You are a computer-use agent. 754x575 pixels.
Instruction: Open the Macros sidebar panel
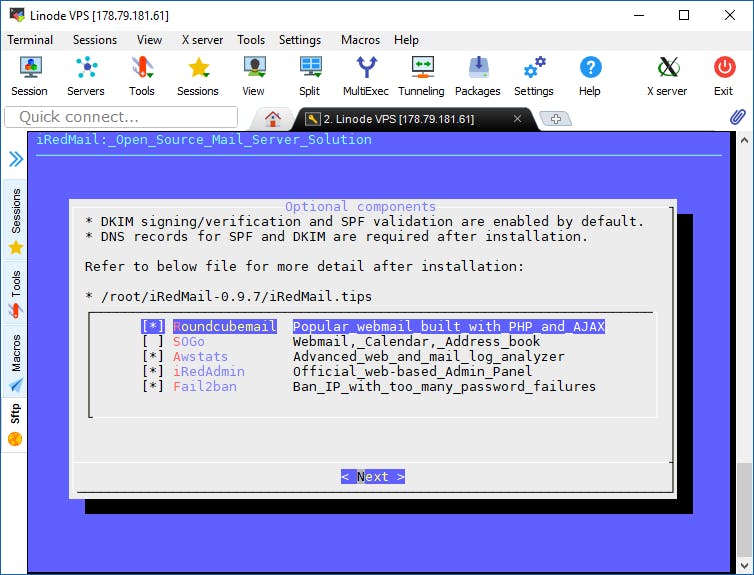coord(15,362)
